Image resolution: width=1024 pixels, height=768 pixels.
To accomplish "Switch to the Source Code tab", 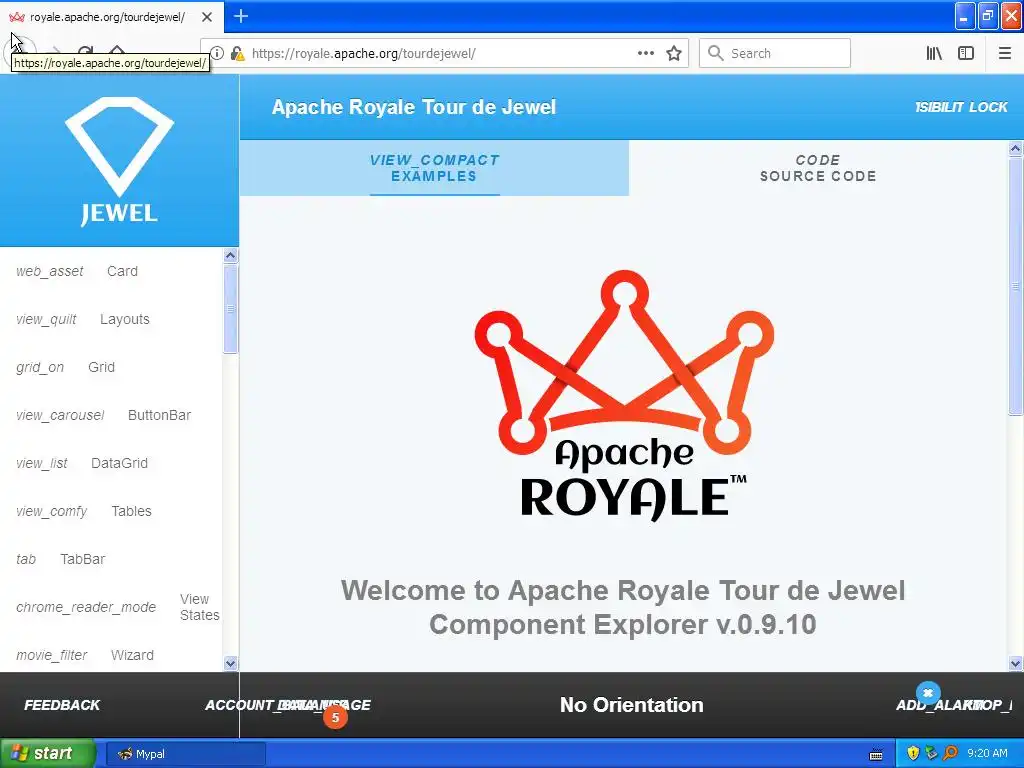I will (818, 168).
